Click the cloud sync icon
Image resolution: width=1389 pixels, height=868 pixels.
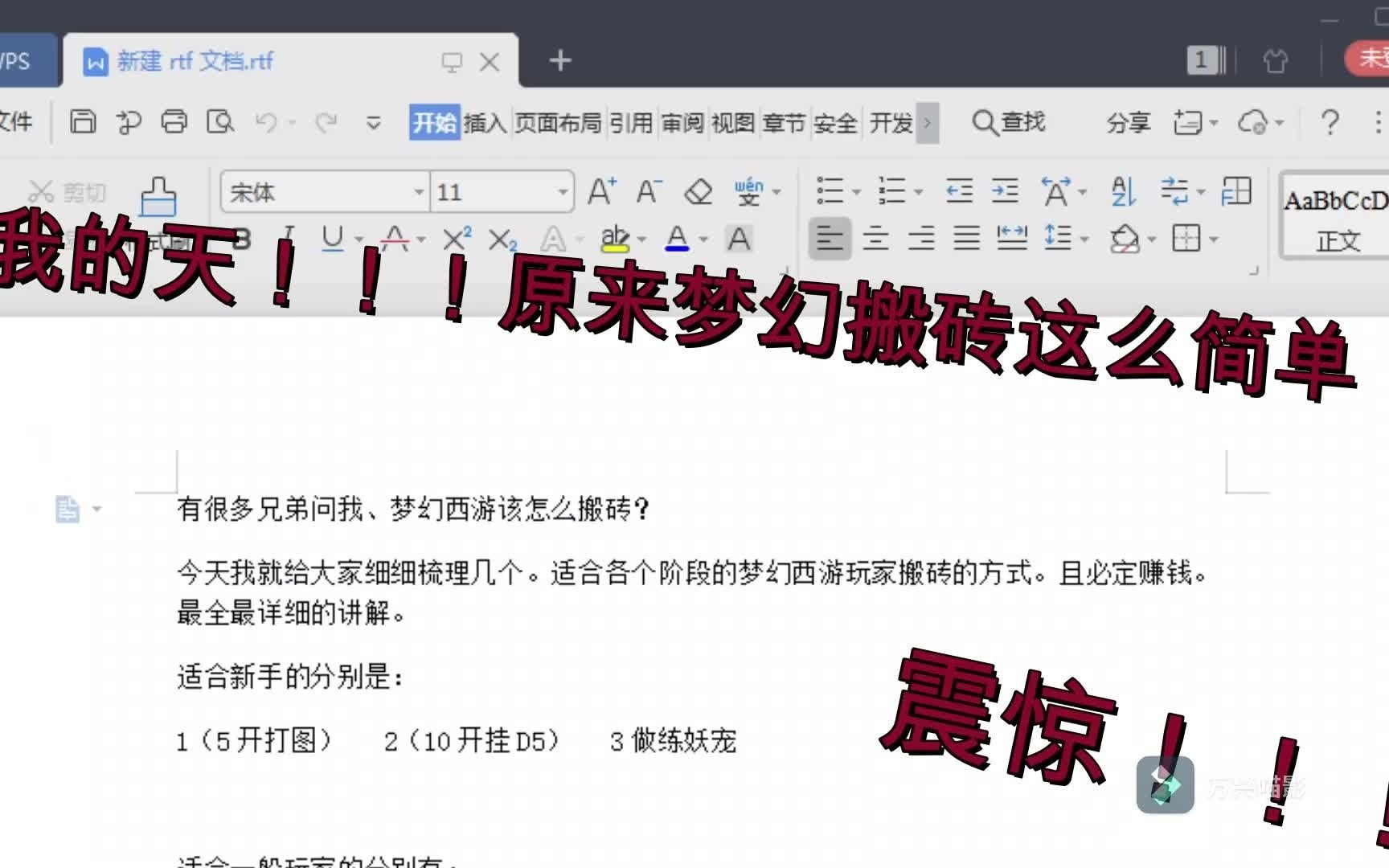(x=1252, y=122)
